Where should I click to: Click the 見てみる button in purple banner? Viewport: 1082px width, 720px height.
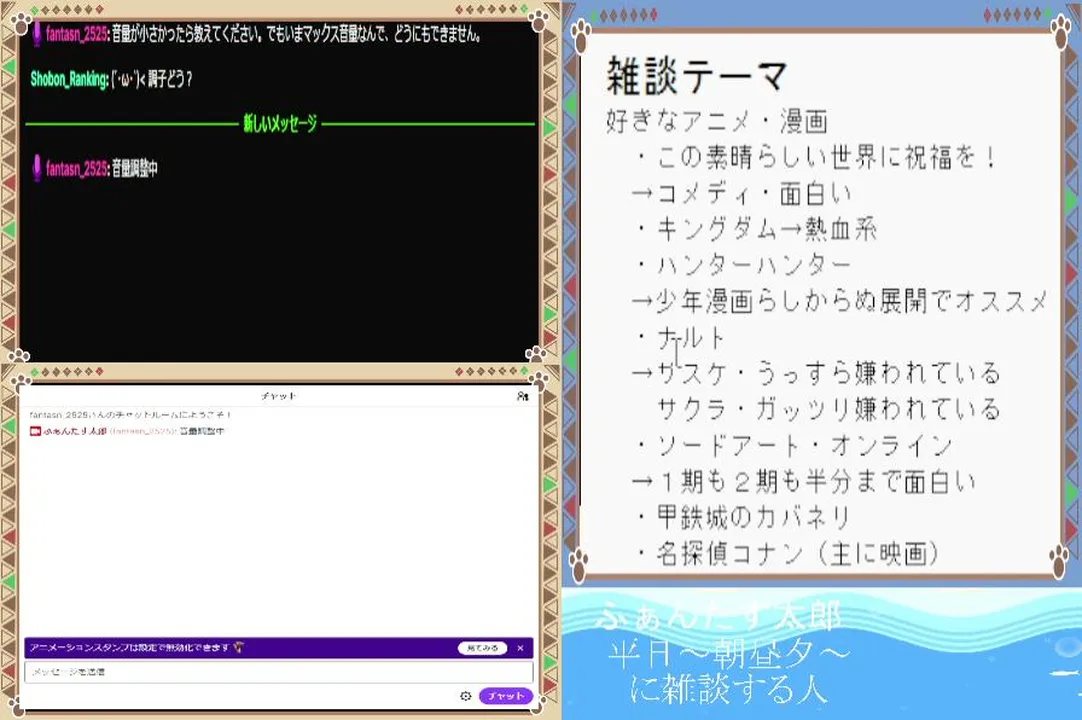click(482, 648)
